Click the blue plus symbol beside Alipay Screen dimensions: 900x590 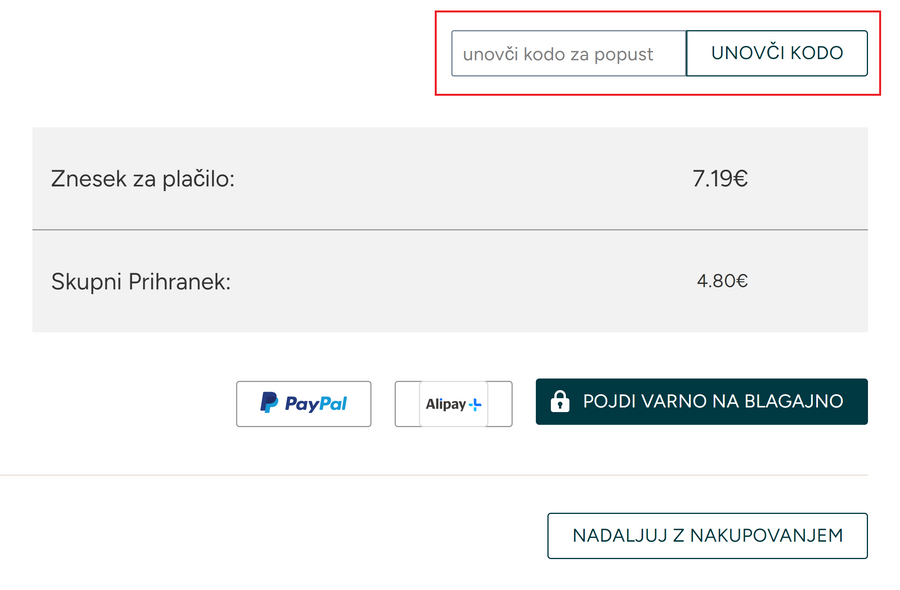pos(475,404)
